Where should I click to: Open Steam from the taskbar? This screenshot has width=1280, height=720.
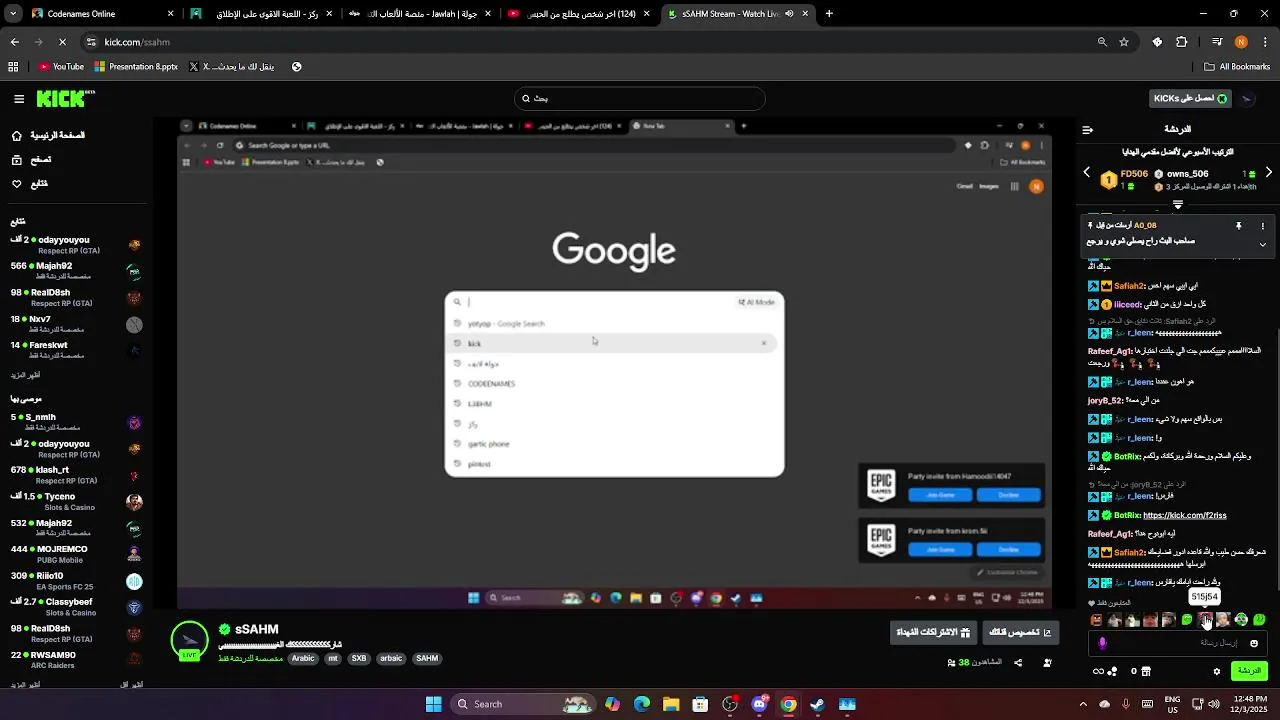pos(817,704)
